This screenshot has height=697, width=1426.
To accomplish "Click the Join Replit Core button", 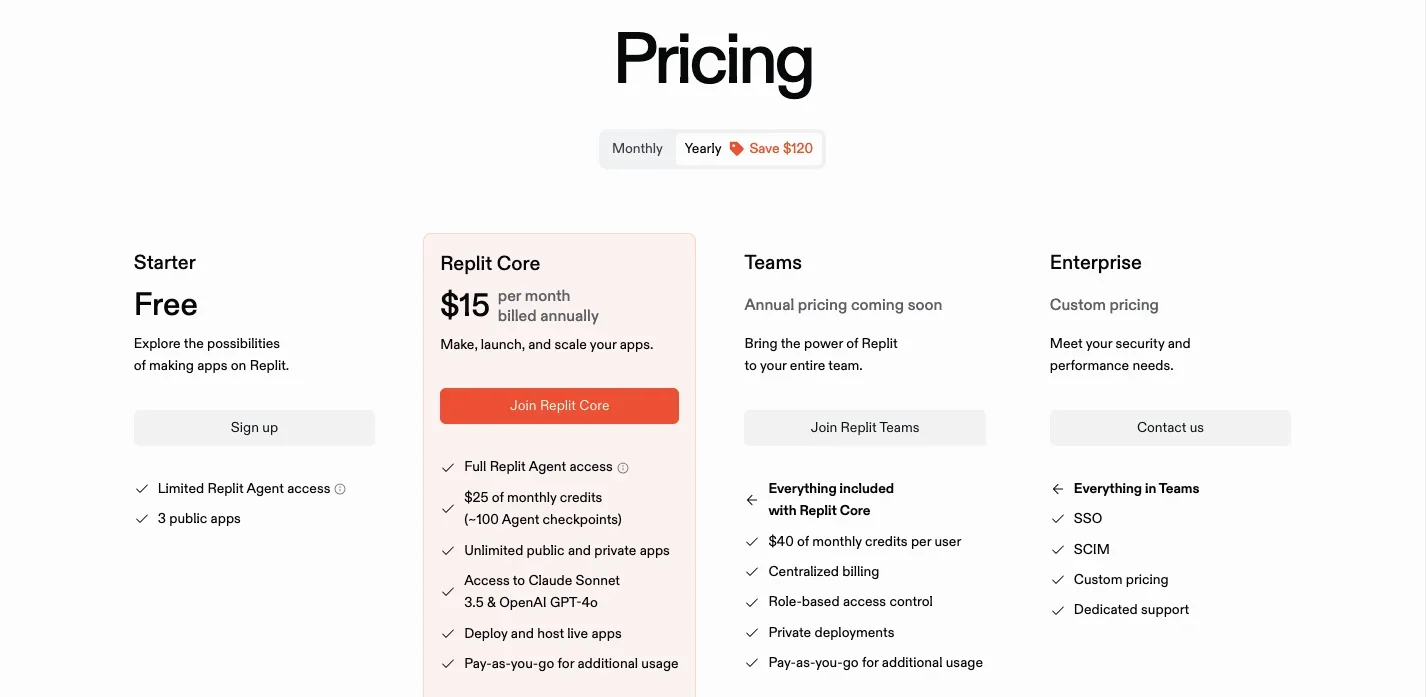I will tap(559, 405).
